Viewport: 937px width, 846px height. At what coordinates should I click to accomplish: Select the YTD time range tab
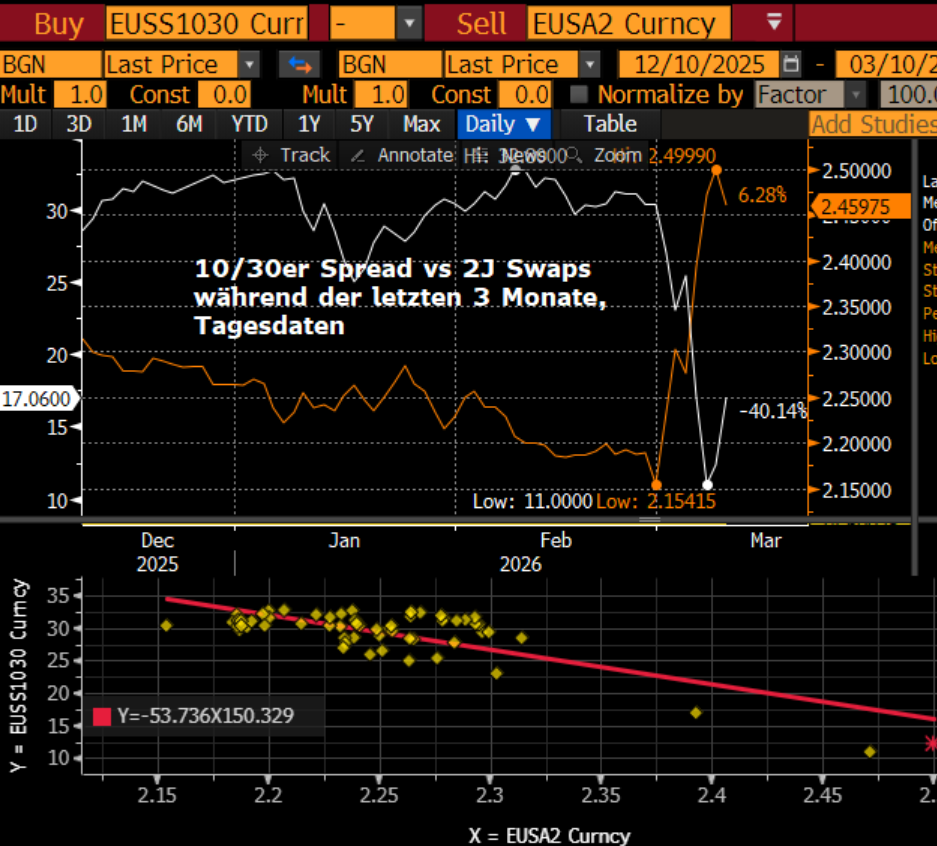tap(249, 124)
